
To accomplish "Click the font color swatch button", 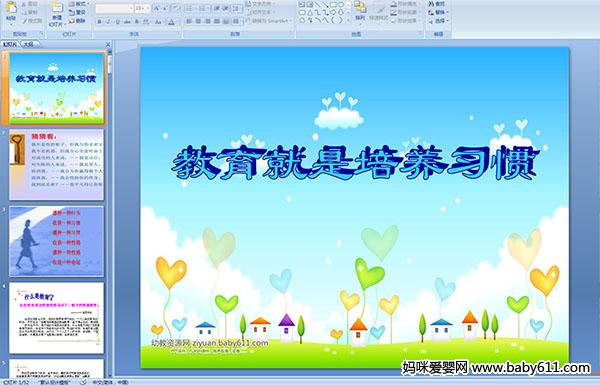I will point(171,22).
